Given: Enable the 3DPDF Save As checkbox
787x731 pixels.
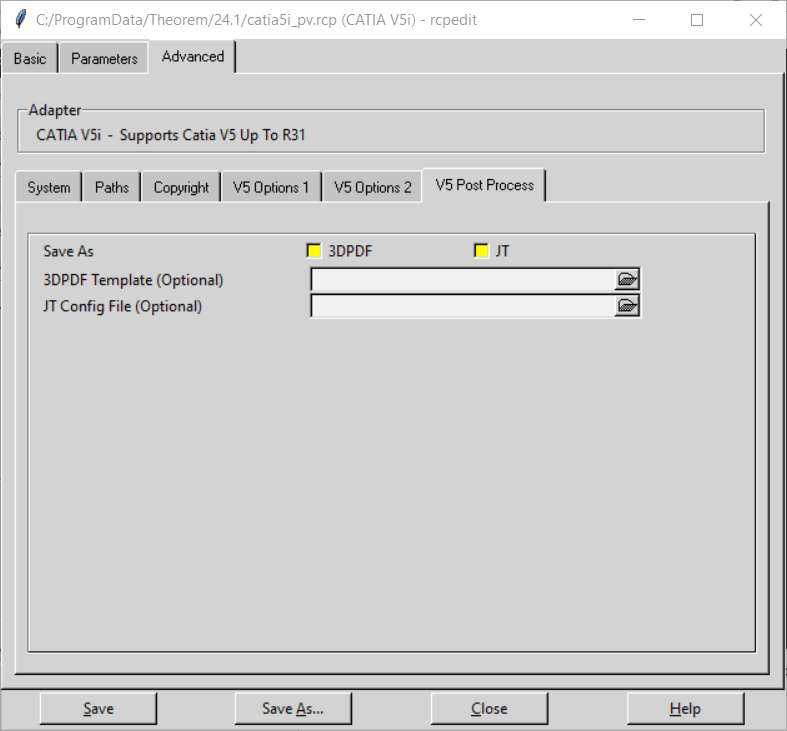Looking at the screenshot, I should pyautogui.click(x=314, y=251).
